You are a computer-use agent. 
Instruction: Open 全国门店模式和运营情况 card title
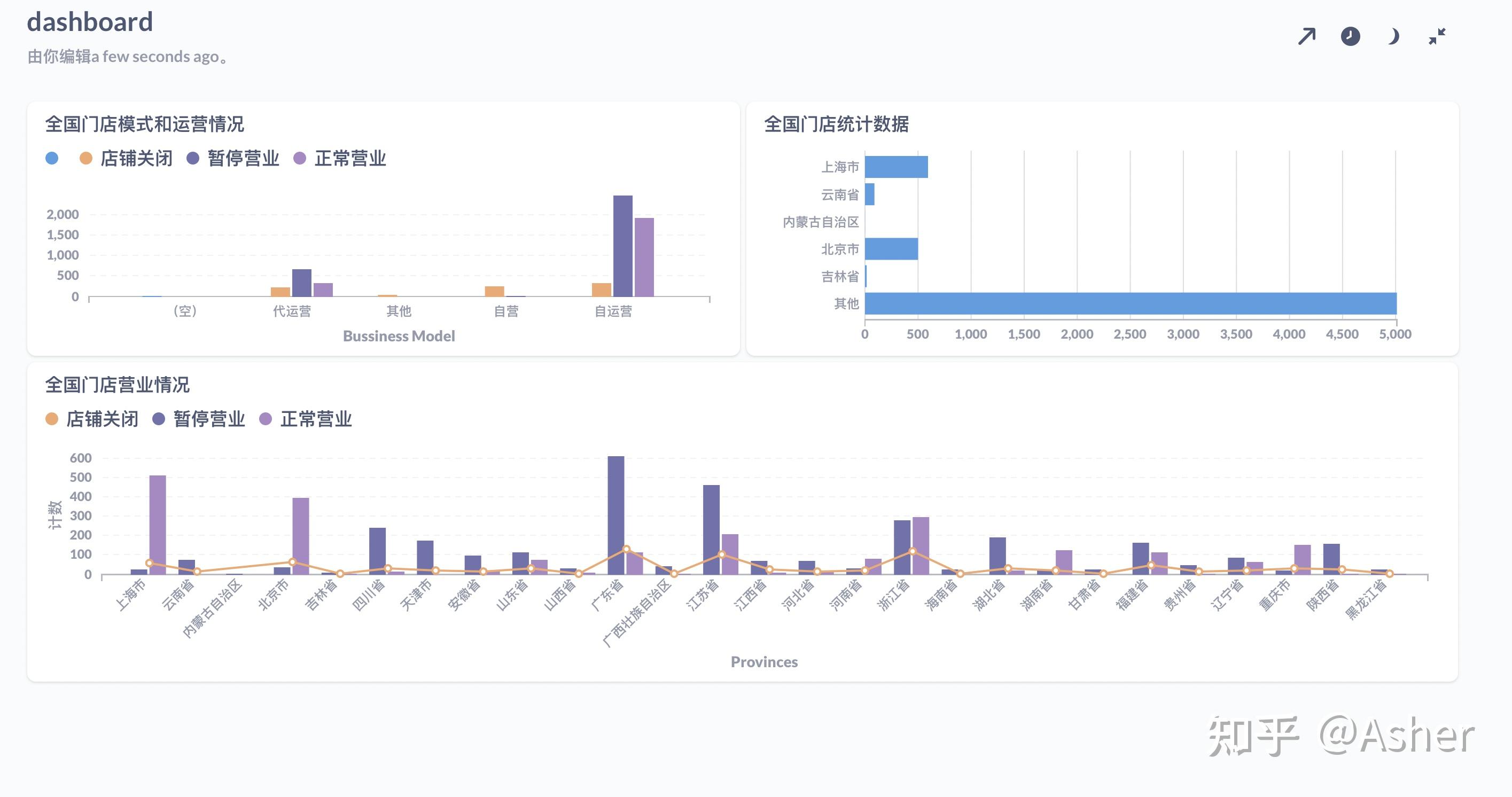click(144, 124)
